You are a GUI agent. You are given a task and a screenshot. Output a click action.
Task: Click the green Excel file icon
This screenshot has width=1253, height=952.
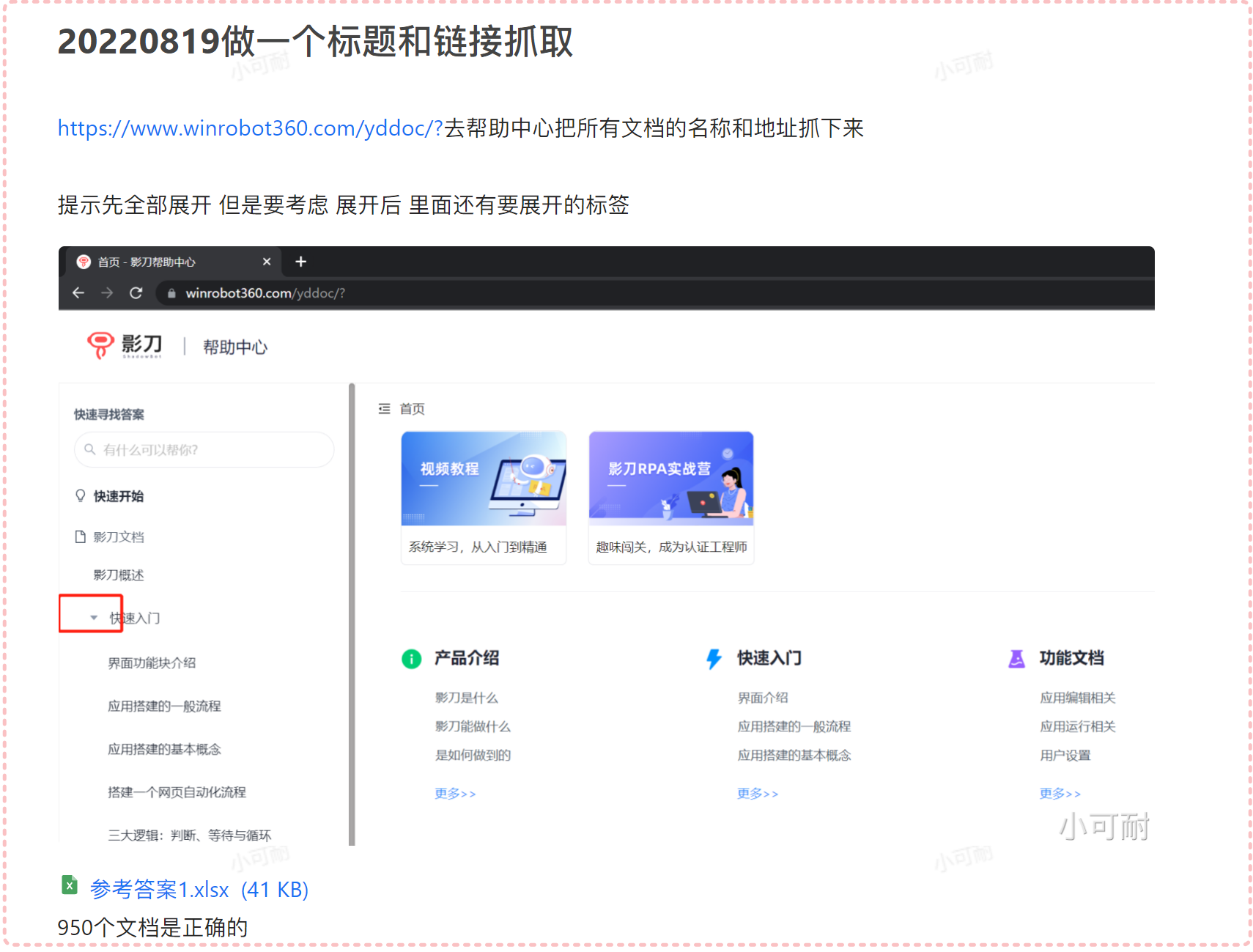click(70, 885)
